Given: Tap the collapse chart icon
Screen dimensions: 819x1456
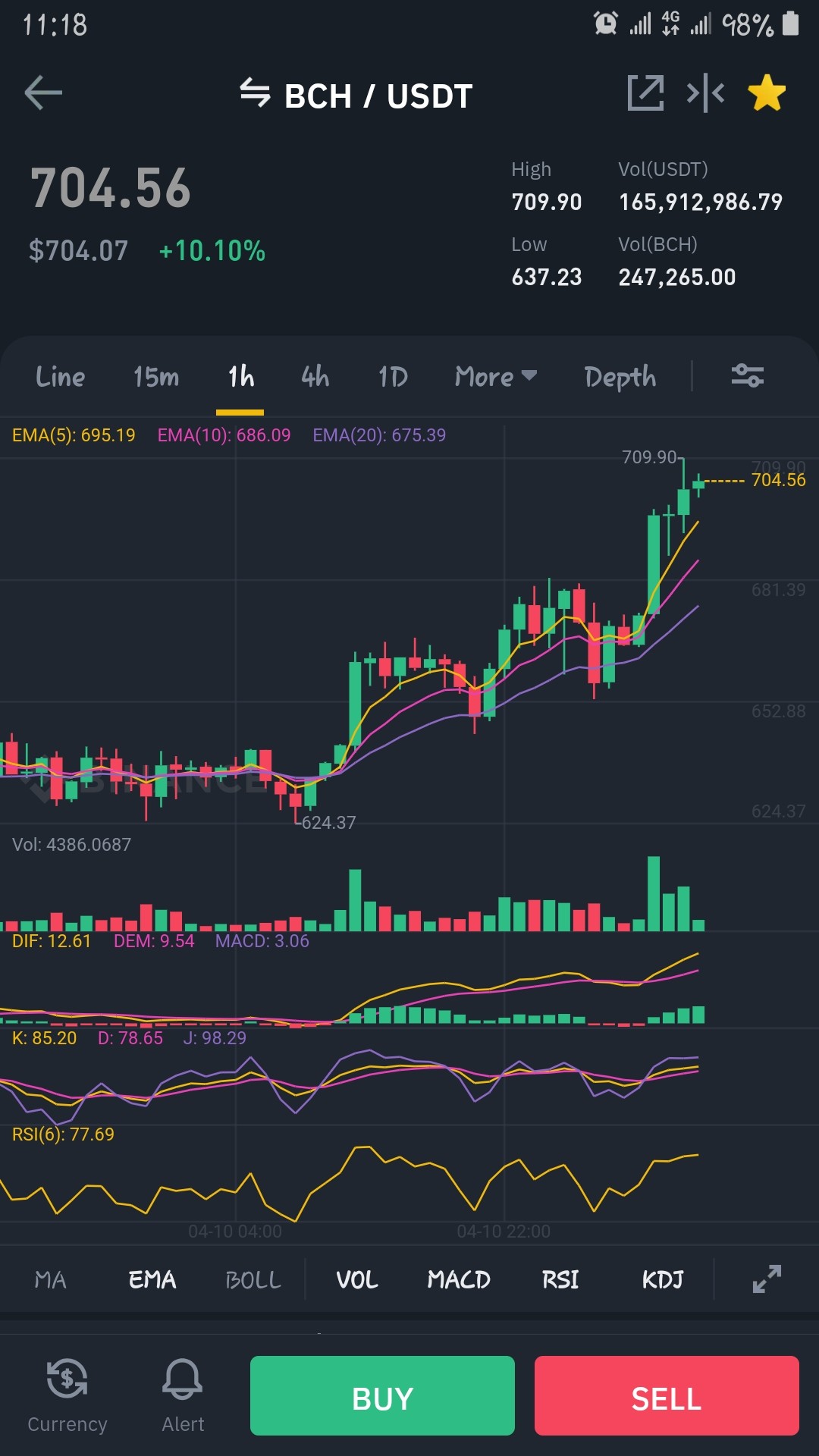Looking at the screenshot, I should tap(705, 93).
